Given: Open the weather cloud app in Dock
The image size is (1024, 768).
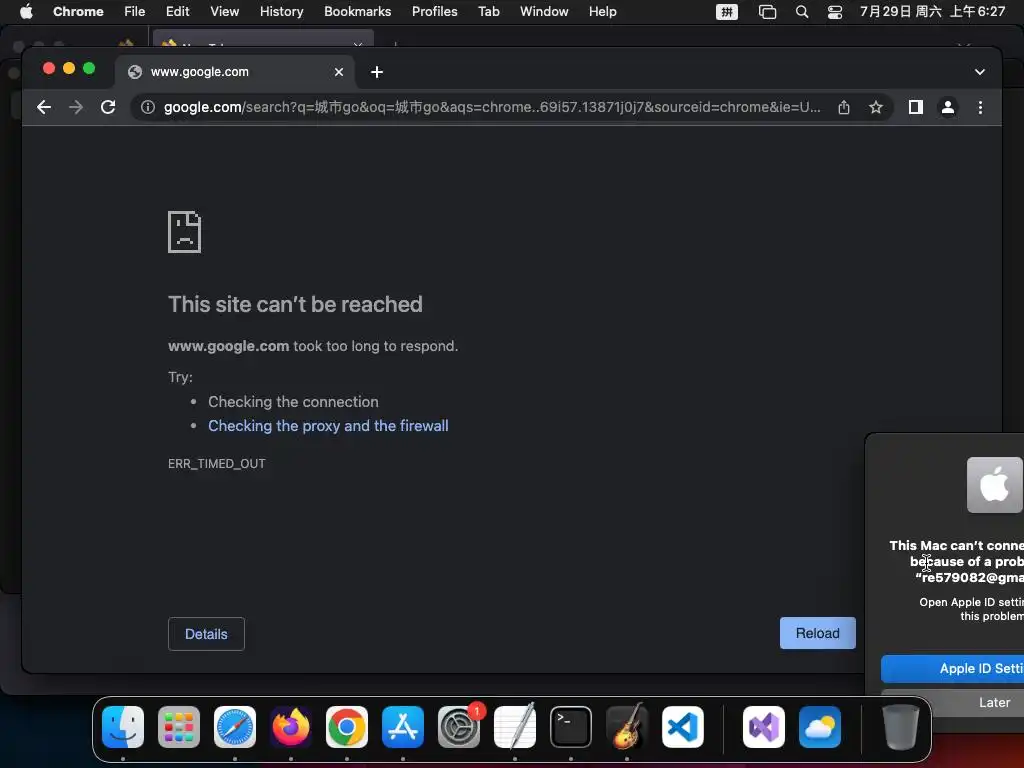Looking at the screenshot, I should coord(820,727).
